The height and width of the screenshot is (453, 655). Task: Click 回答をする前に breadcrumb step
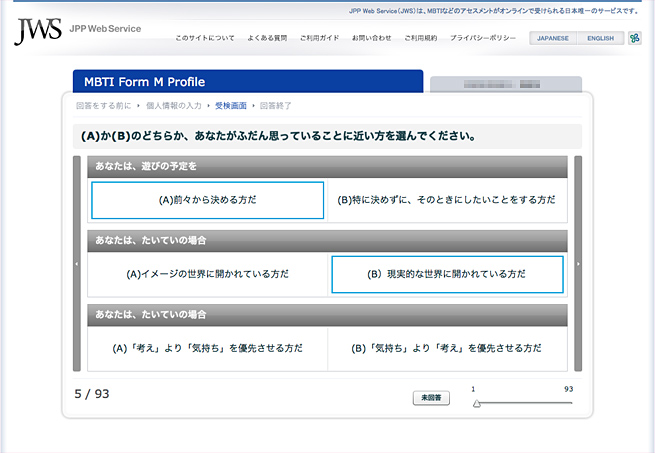tap(103, 106)
